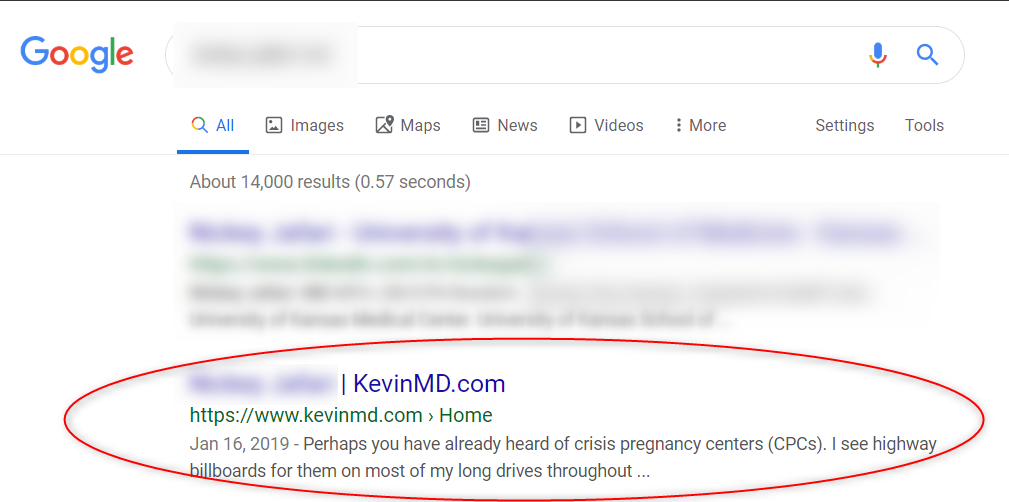Open the KevinMD.com result title link
The width and height of the screenshot is (1009, 502).
click(x=346, y=384)
